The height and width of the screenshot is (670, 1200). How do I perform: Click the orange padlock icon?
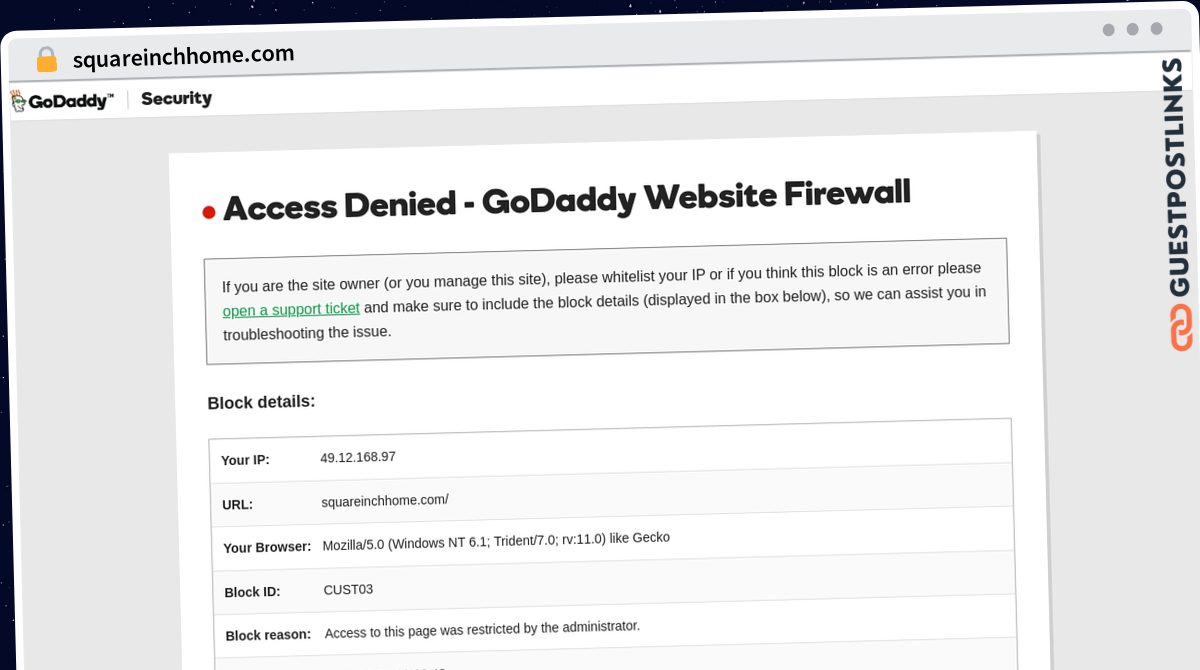[46, 59]
